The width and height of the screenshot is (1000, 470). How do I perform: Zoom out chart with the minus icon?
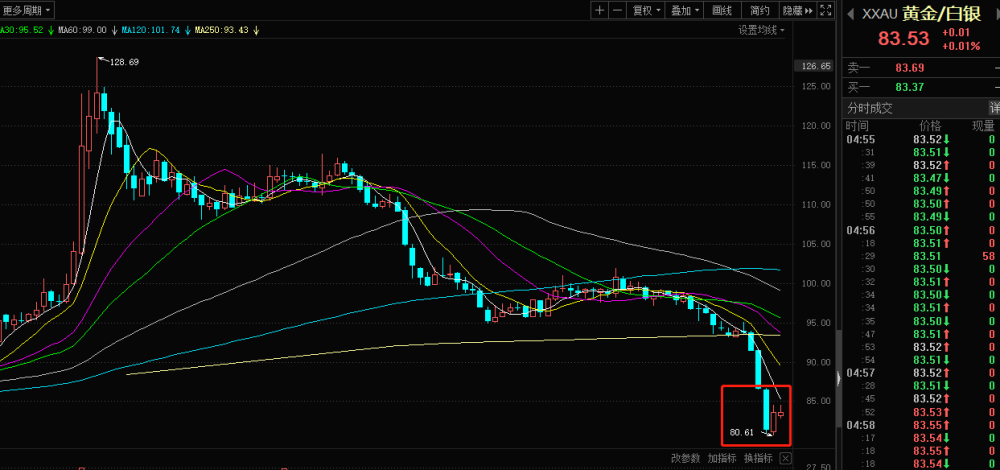[617, 10]
